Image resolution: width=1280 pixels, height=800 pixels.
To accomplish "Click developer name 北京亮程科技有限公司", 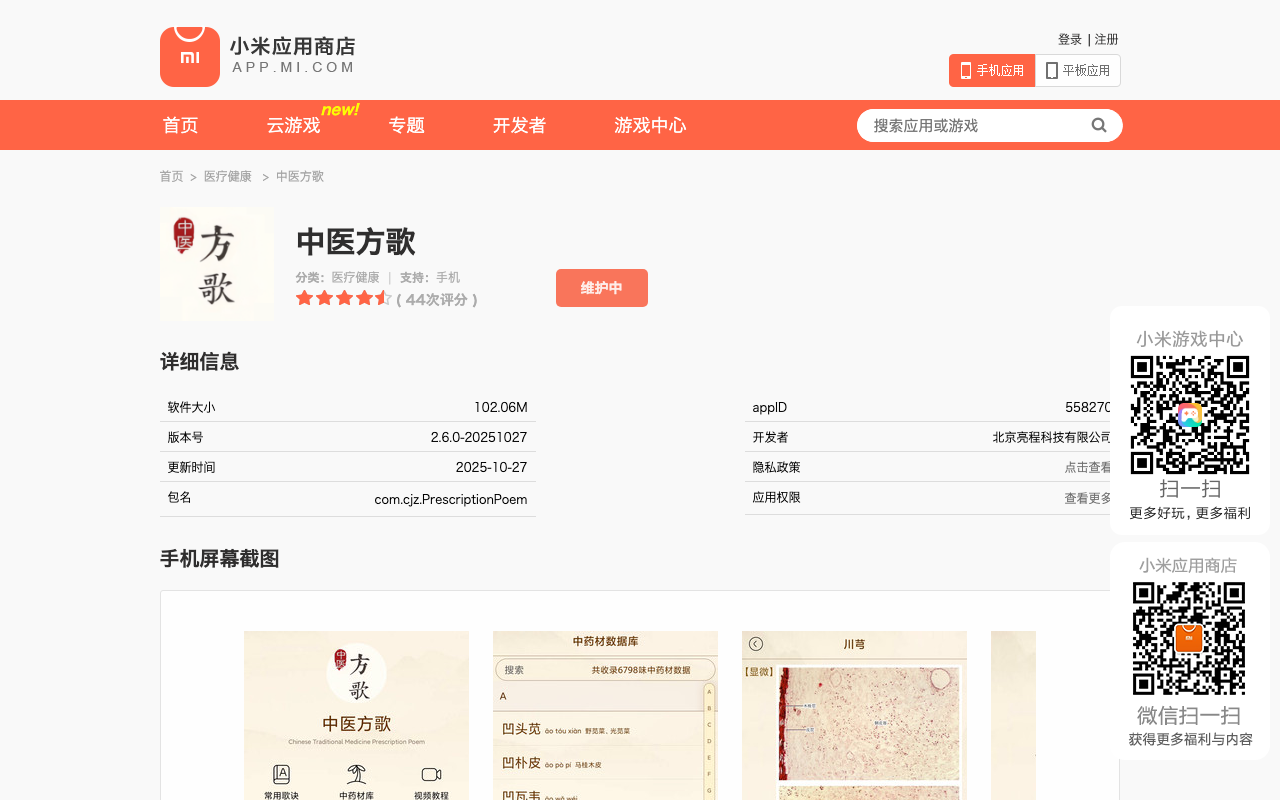I will 1052,437.
